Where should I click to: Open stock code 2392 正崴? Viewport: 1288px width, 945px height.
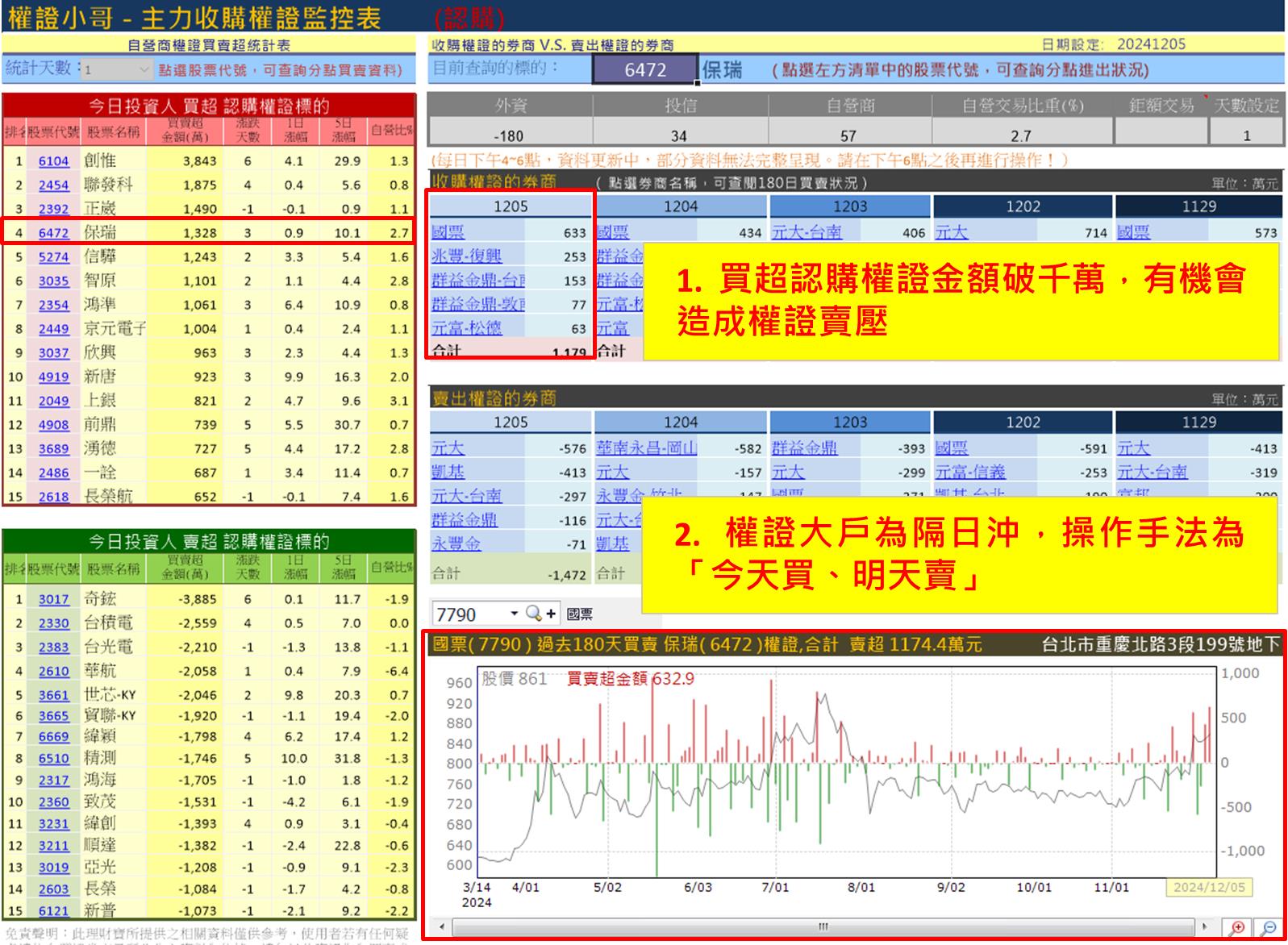click(53, 209)
